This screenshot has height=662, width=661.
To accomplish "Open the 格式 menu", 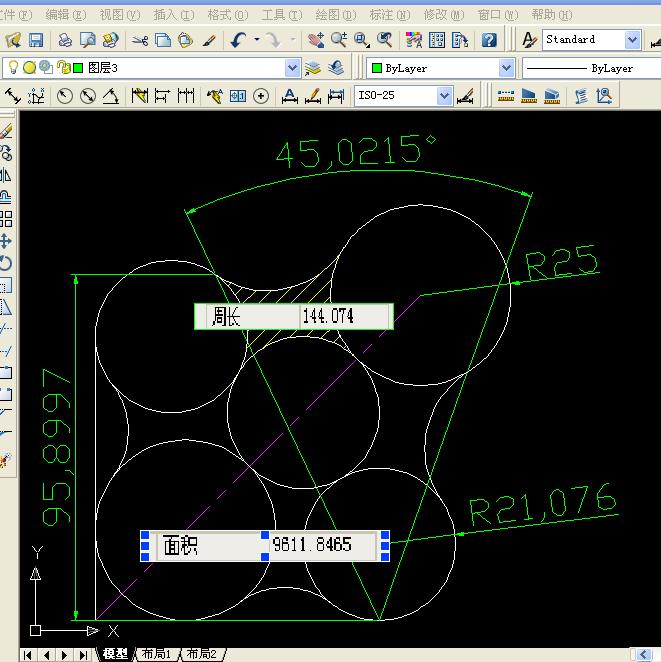I will click(x=228, y=15).
